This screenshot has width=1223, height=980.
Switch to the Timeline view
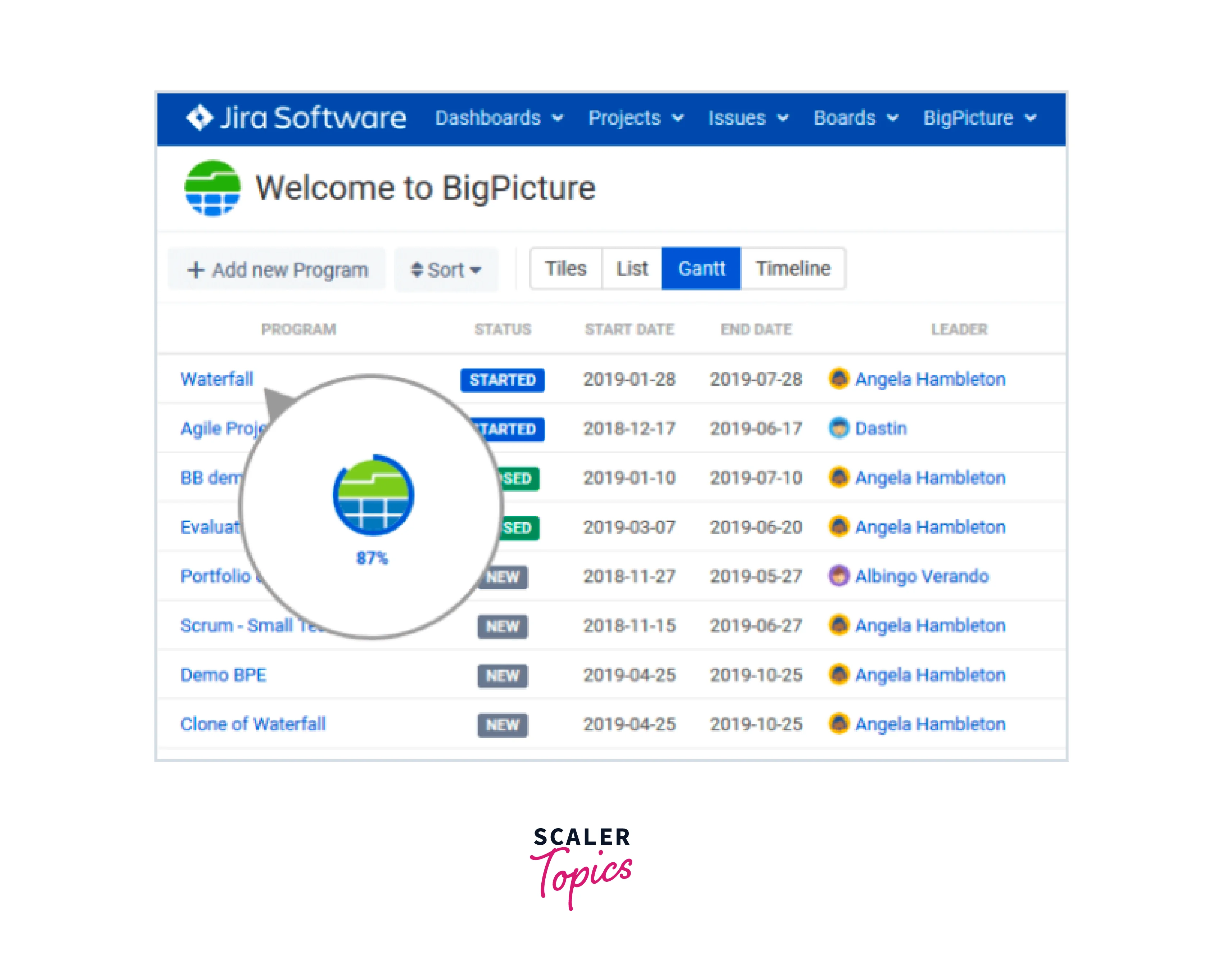pos(792,268)
